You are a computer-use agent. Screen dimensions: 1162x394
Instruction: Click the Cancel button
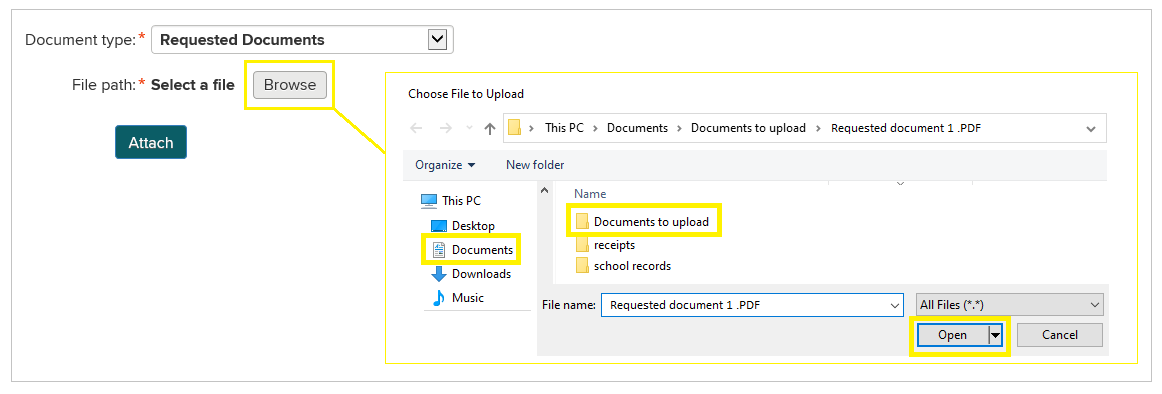coord(1060,335)
